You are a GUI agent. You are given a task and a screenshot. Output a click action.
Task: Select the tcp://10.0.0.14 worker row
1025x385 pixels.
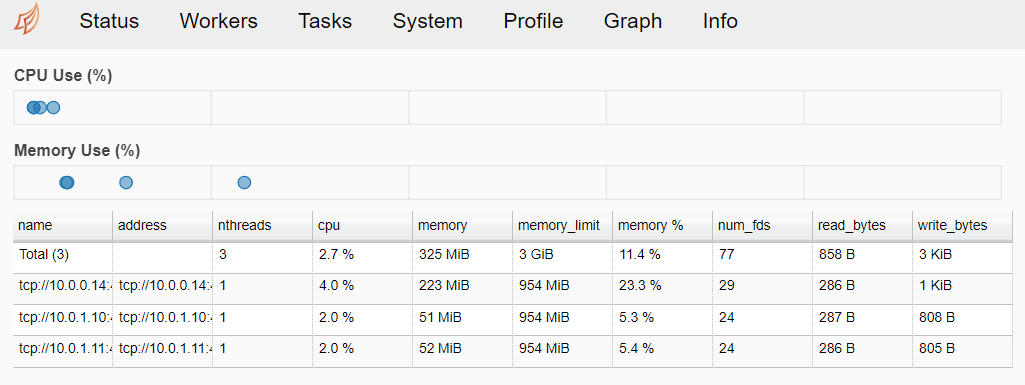512,286
